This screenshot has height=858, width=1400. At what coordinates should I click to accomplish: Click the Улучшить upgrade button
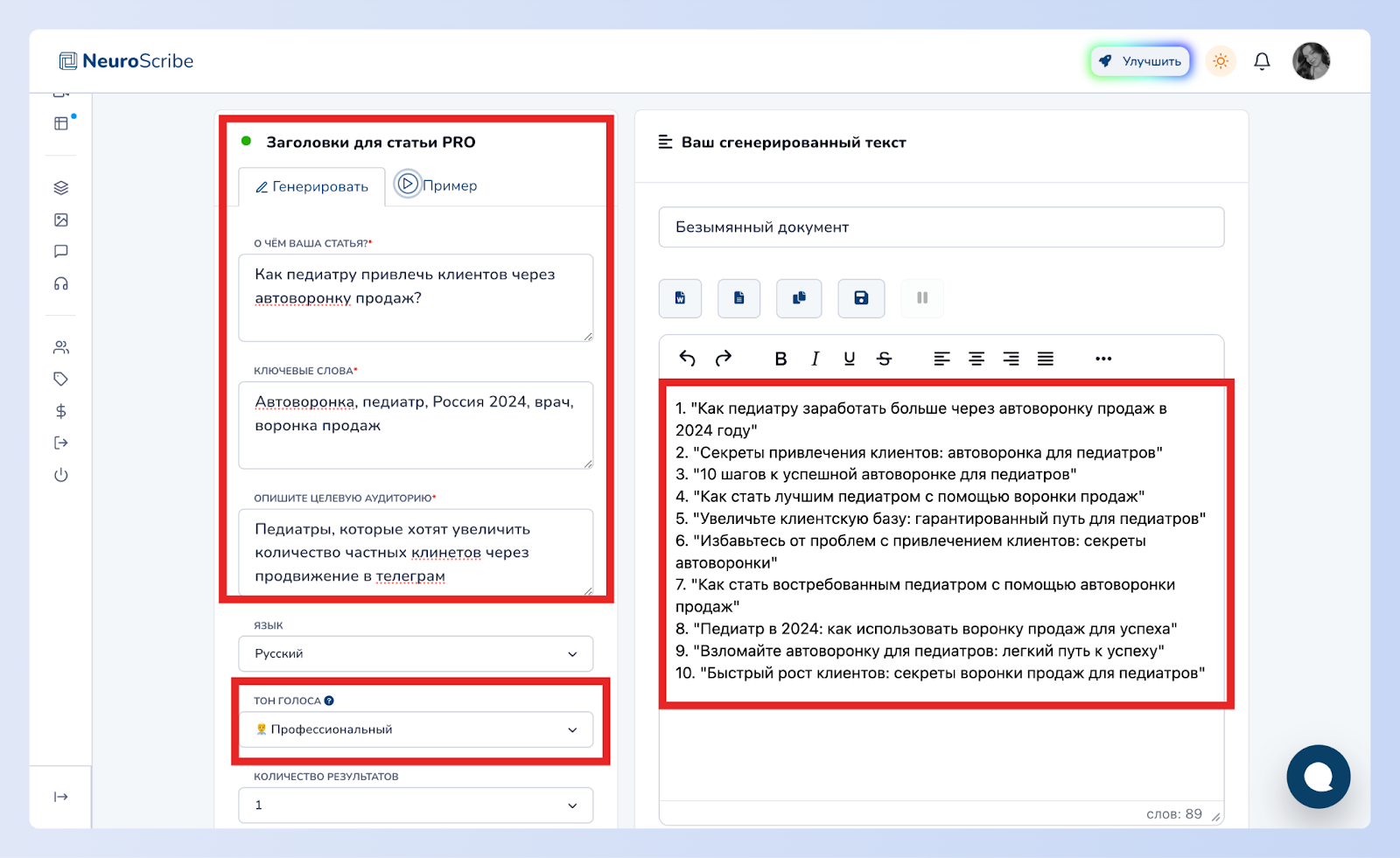pos(1140,61)
